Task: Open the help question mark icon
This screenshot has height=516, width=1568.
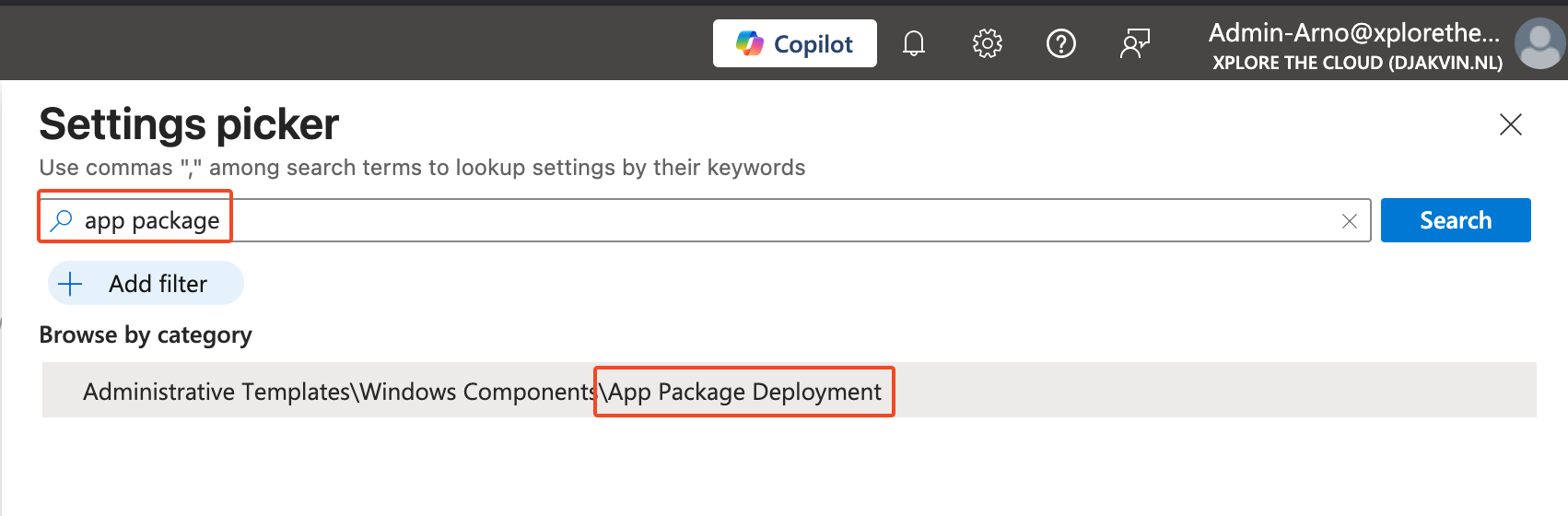Action: (x=1060, y=43)
